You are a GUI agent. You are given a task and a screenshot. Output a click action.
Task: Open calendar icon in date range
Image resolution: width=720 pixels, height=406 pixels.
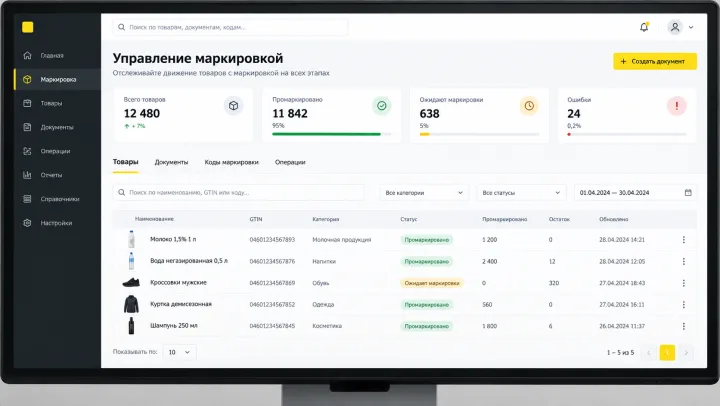click(x=688, y=193)
